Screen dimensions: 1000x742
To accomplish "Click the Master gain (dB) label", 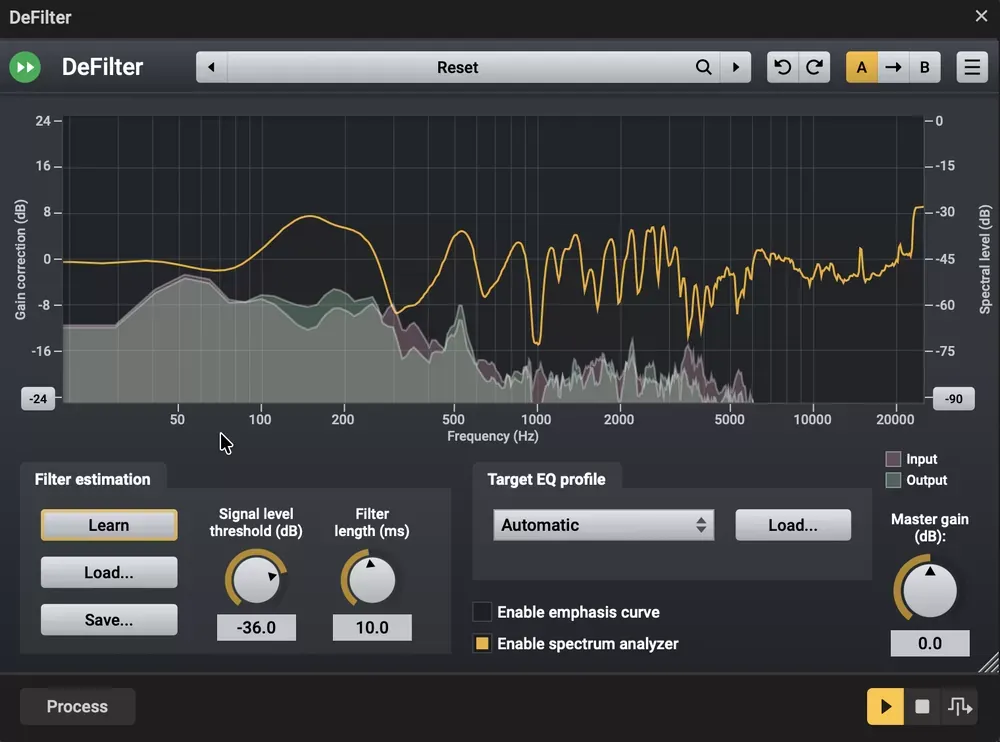I will pos(930,528).
